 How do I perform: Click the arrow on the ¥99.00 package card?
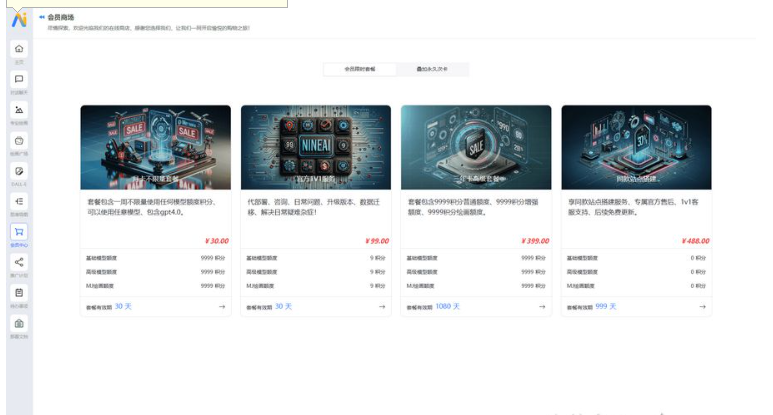tap(382, 307)
